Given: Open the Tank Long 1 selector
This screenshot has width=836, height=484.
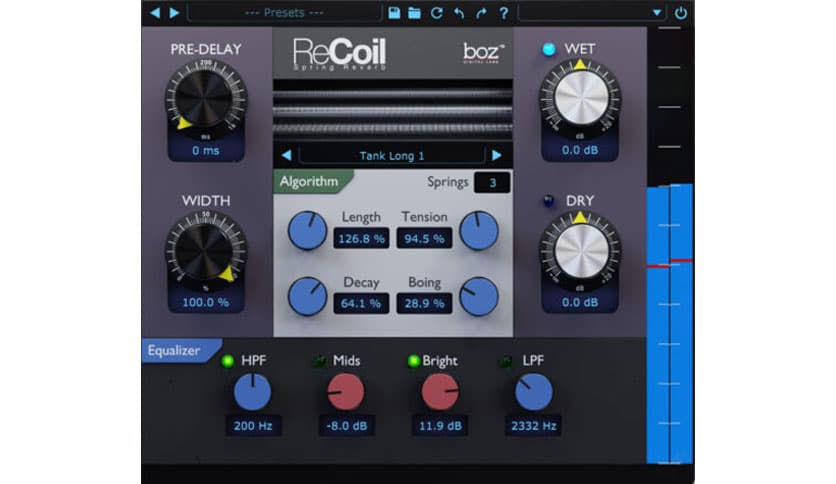Looking at the screenshot, I should [392, 156].
